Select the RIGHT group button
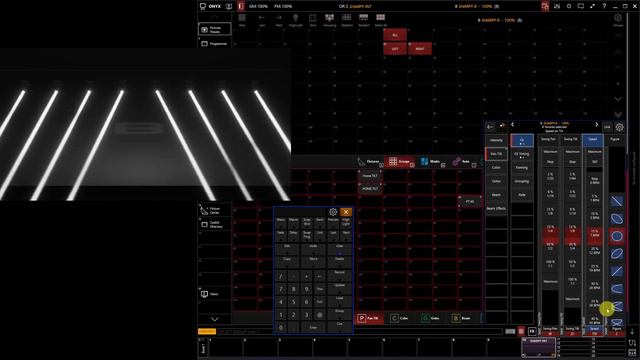The height and width of the screenshot is (360, 640). click(420, 49)
